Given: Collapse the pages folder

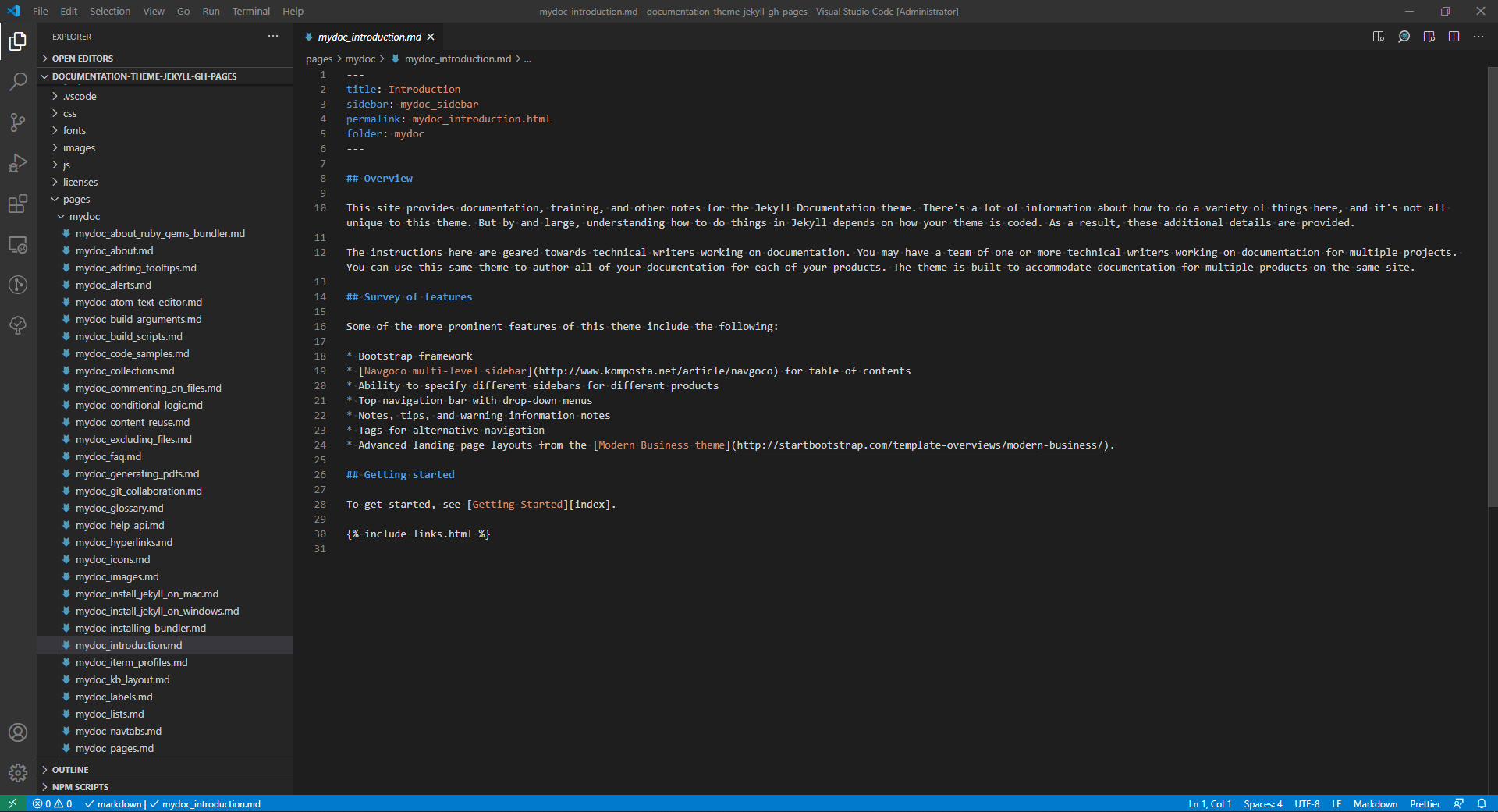Looking at the screenshot, I should coord(165,199).
